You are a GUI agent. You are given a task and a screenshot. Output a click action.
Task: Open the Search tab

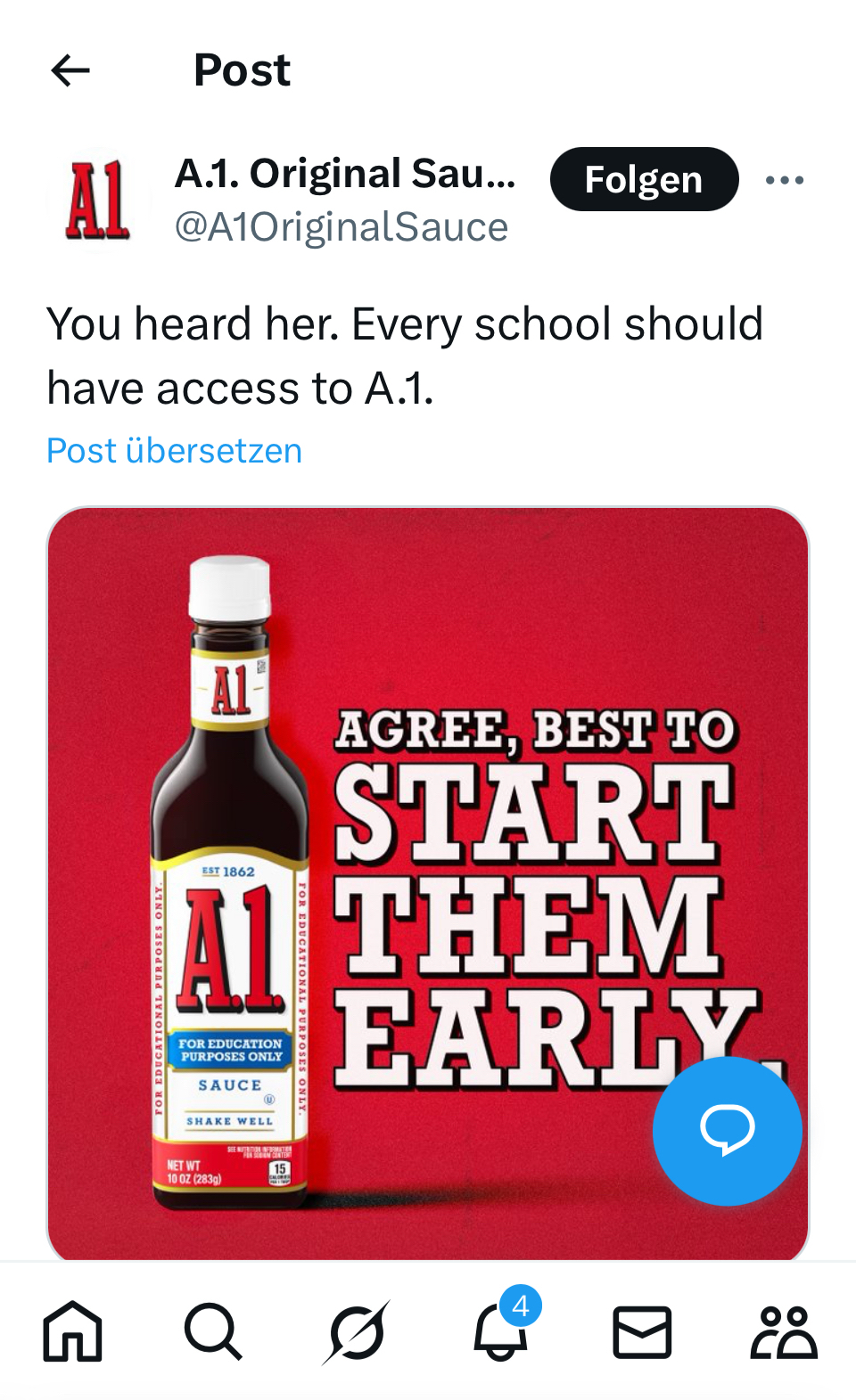[x=213, y=1332]
